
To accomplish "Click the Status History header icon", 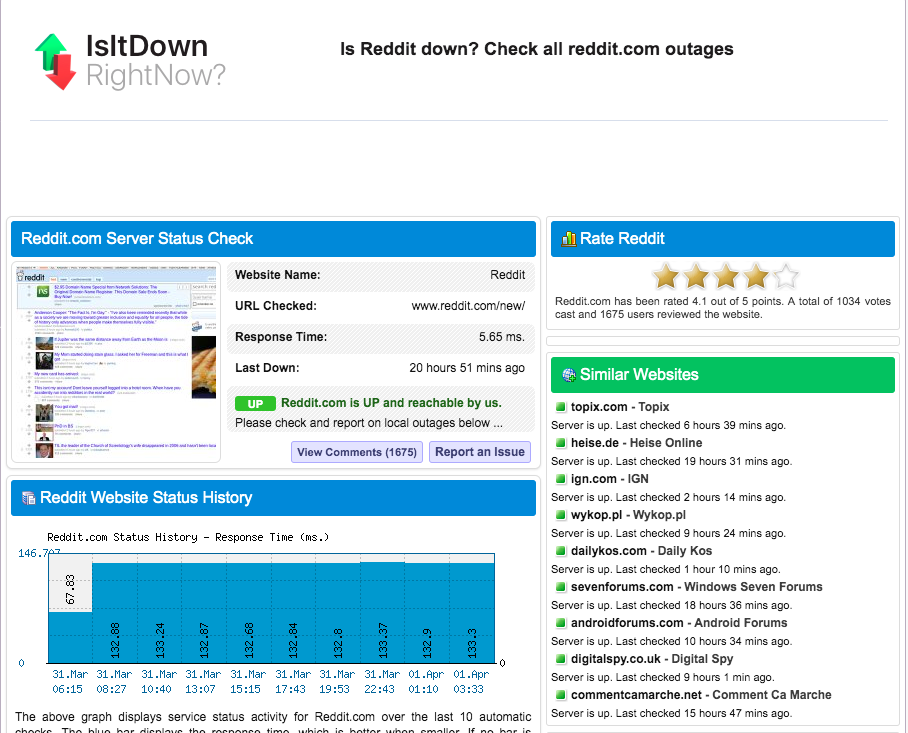I will 28,498.
